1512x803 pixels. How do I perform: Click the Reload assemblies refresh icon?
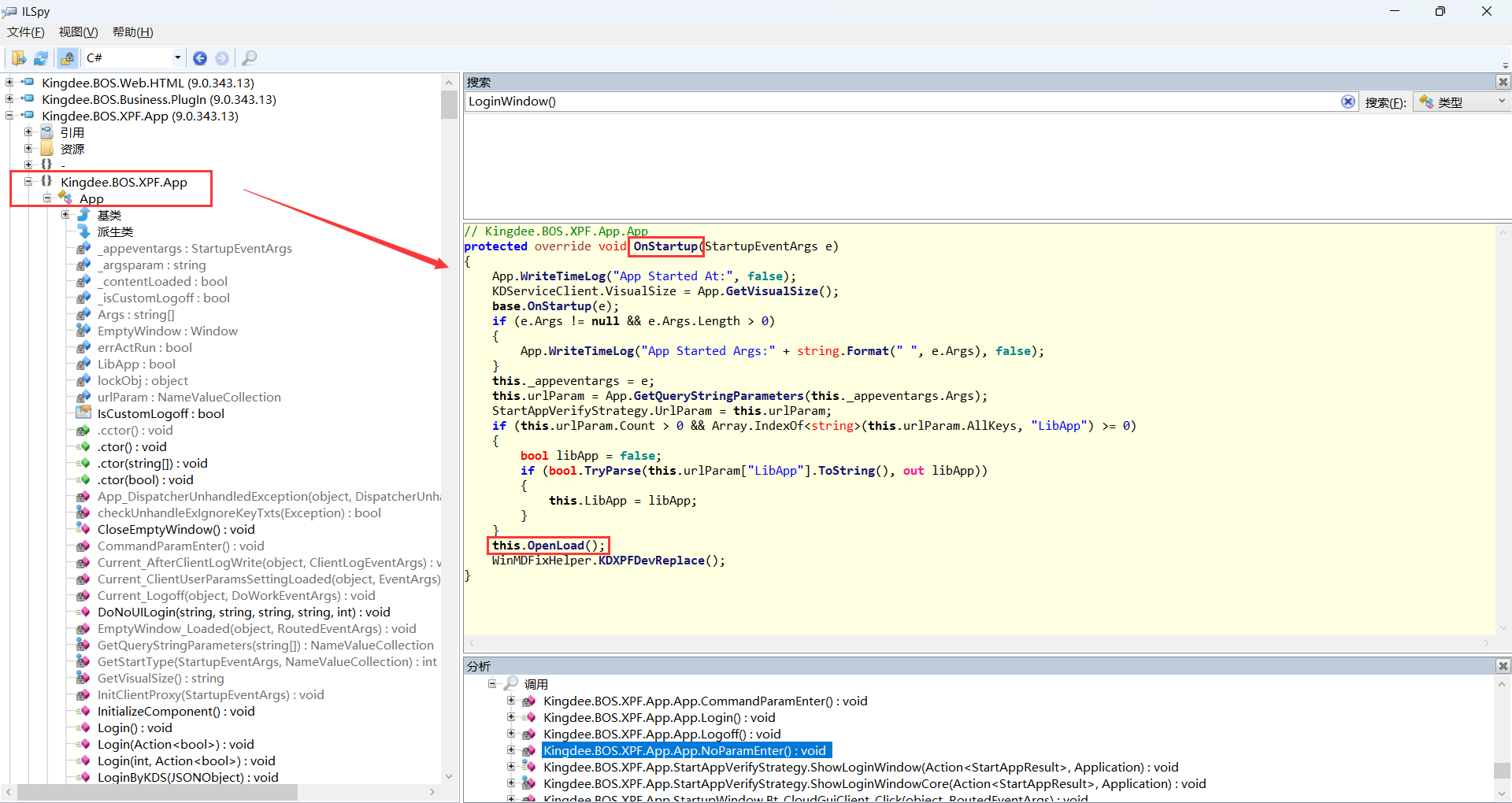coord(41,57)
